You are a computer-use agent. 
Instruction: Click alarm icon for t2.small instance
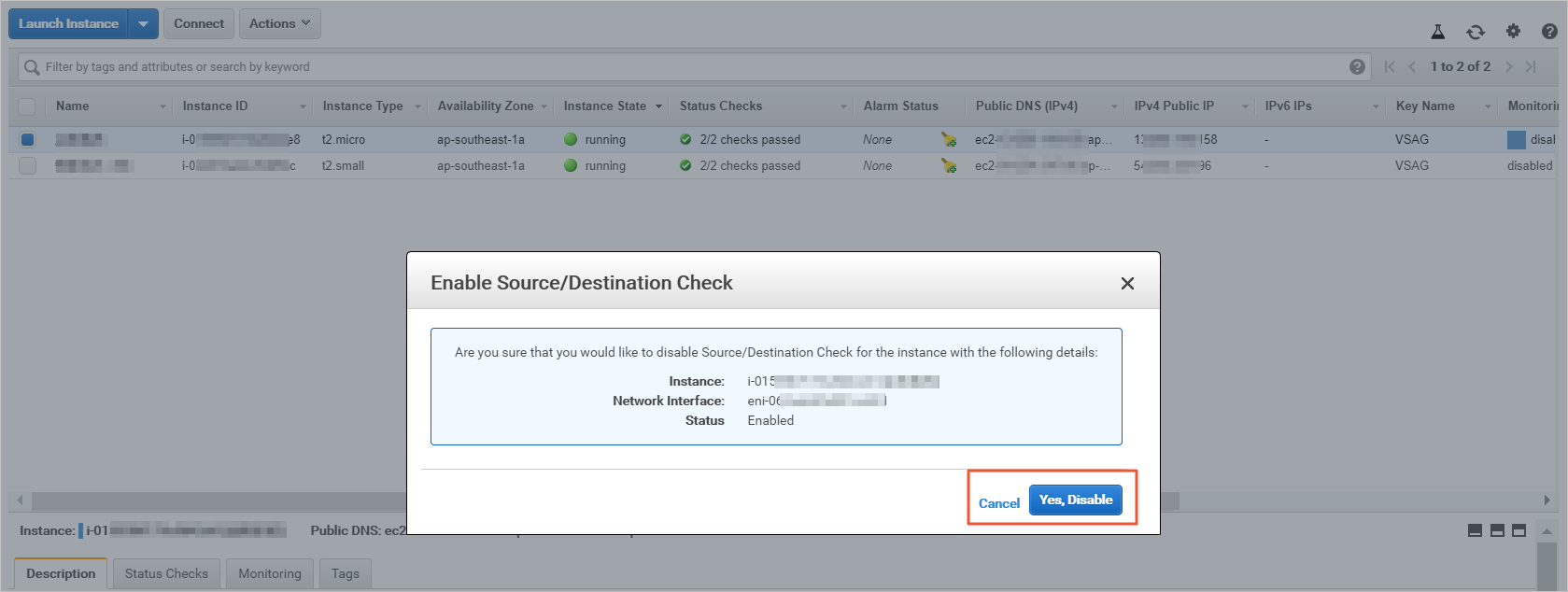(x=949, y=166)
